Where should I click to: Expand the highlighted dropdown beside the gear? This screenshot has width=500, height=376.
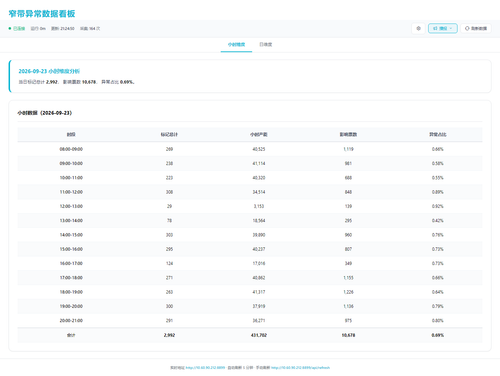tap(443, 28)
